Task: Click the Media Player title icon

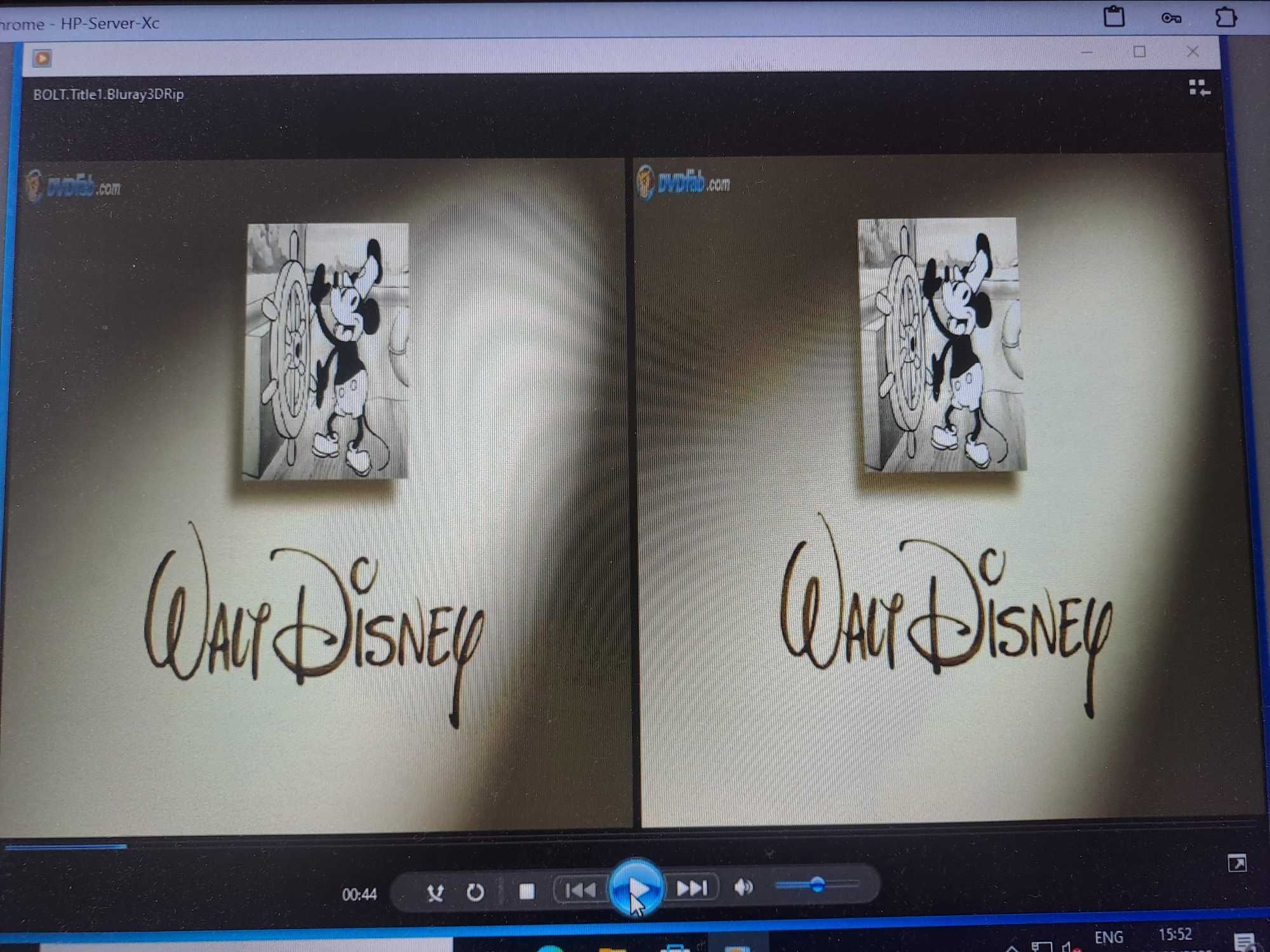Action: click(x=42, y=58)
